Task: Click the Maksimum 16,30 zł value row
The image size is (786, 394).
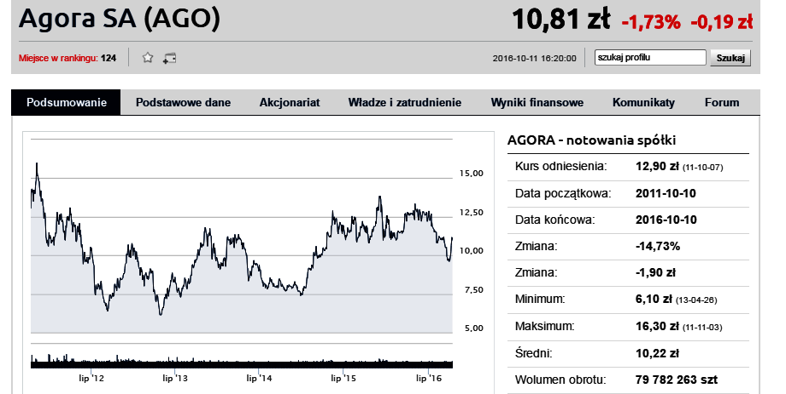Action: [x=628, y=327]
